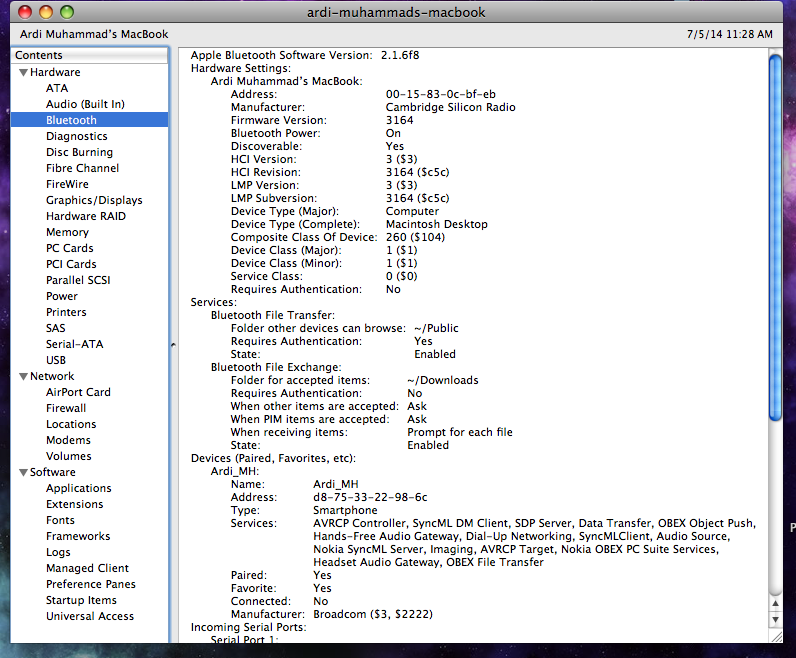This screenshot has width=796, height=658.
Task: Select Audio (Built In) in sidebar
Action: [85, 104]
